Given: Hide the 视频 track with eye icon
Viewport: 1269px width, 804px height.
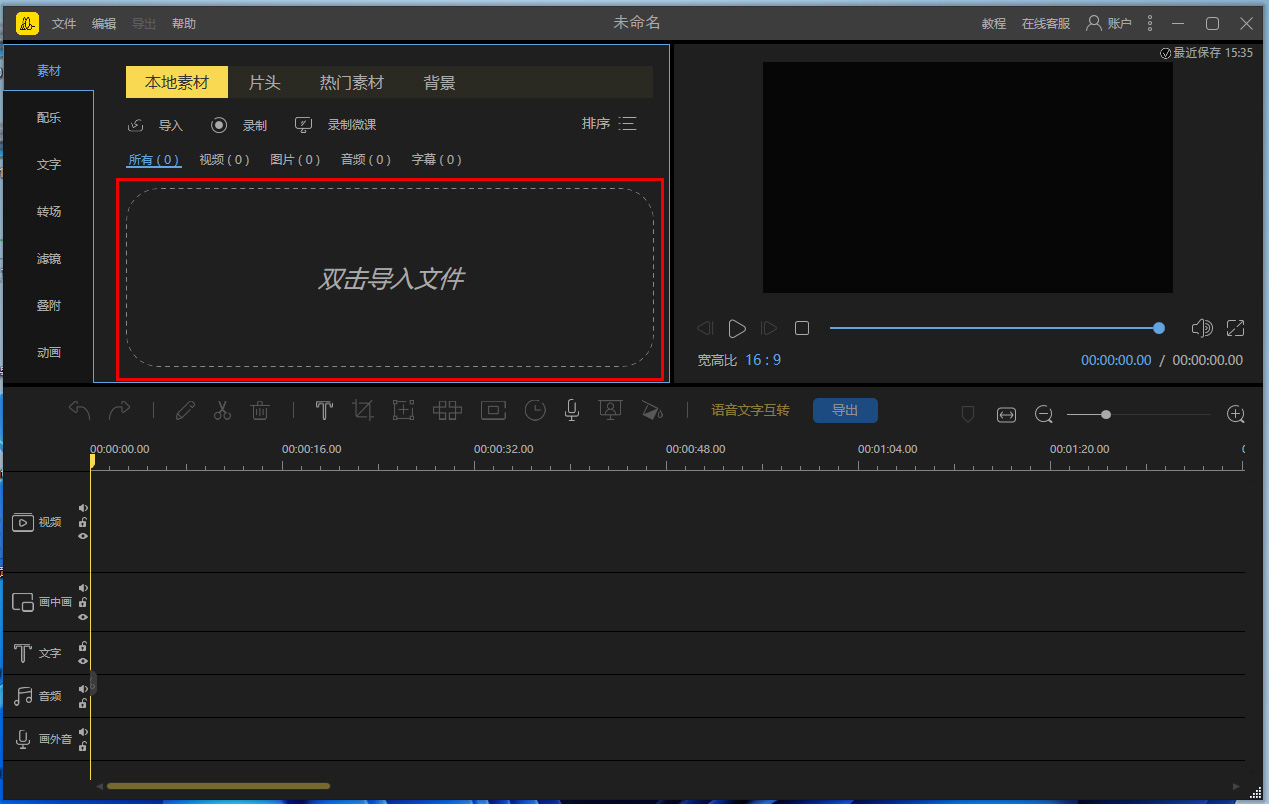Looking at the screenshot, I should pyautogui.click(x=83, y=536).
